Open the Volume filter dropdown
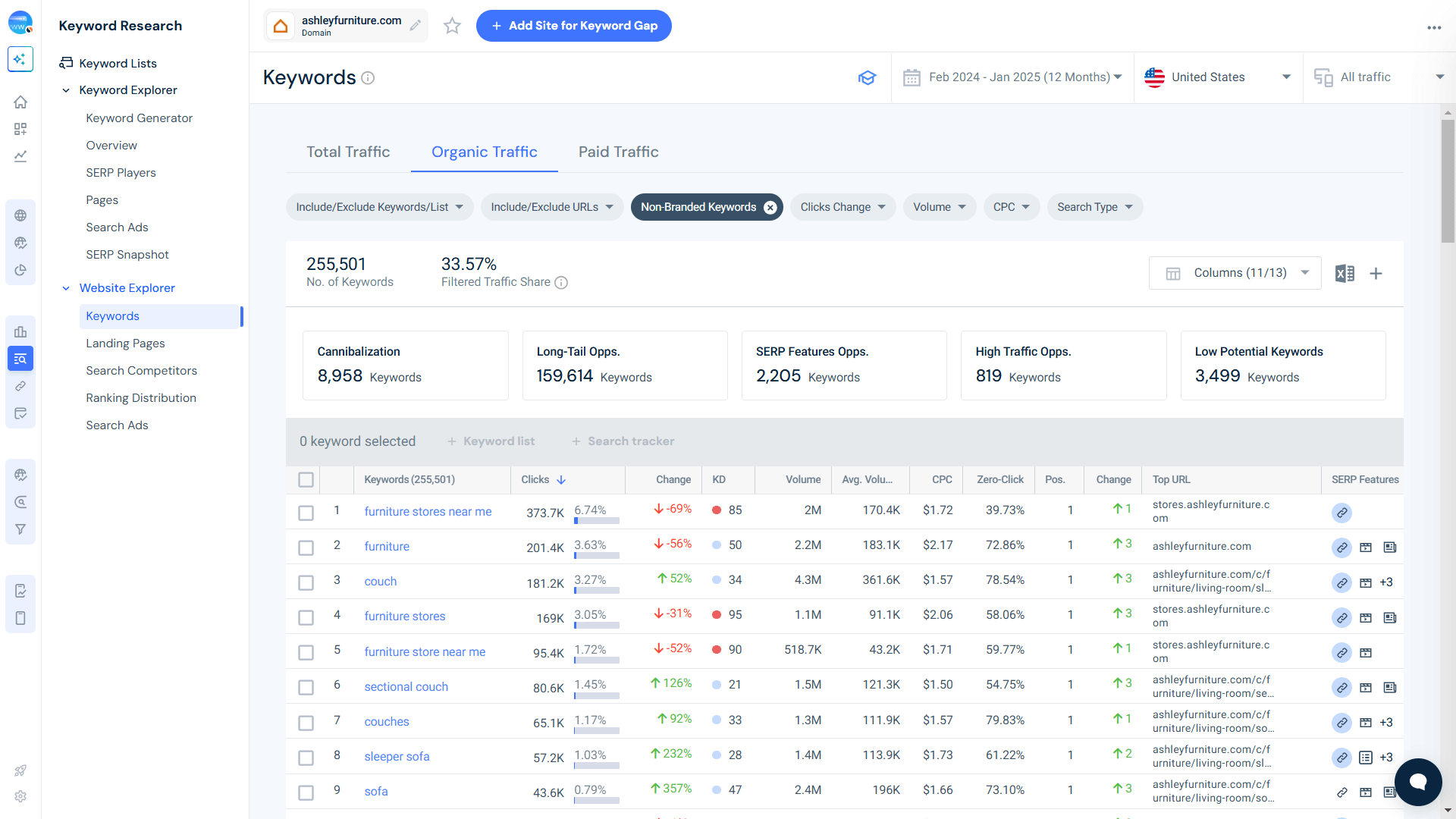Image resolution: width=1456 pixels, height=819 pixels. [939, 207]
